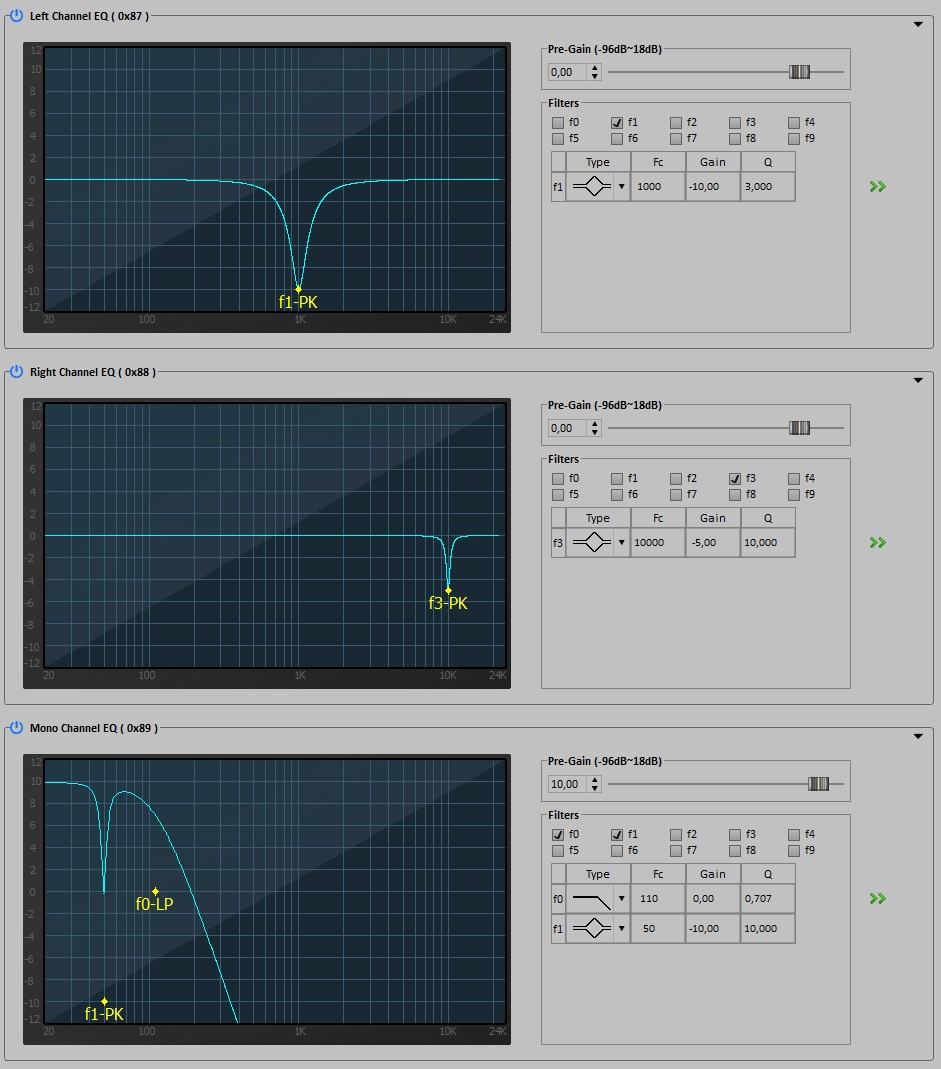Click Gain value -10,00 in Mono Channel f1
Screen dimensions: 941x1069
[x=713, y=929]
